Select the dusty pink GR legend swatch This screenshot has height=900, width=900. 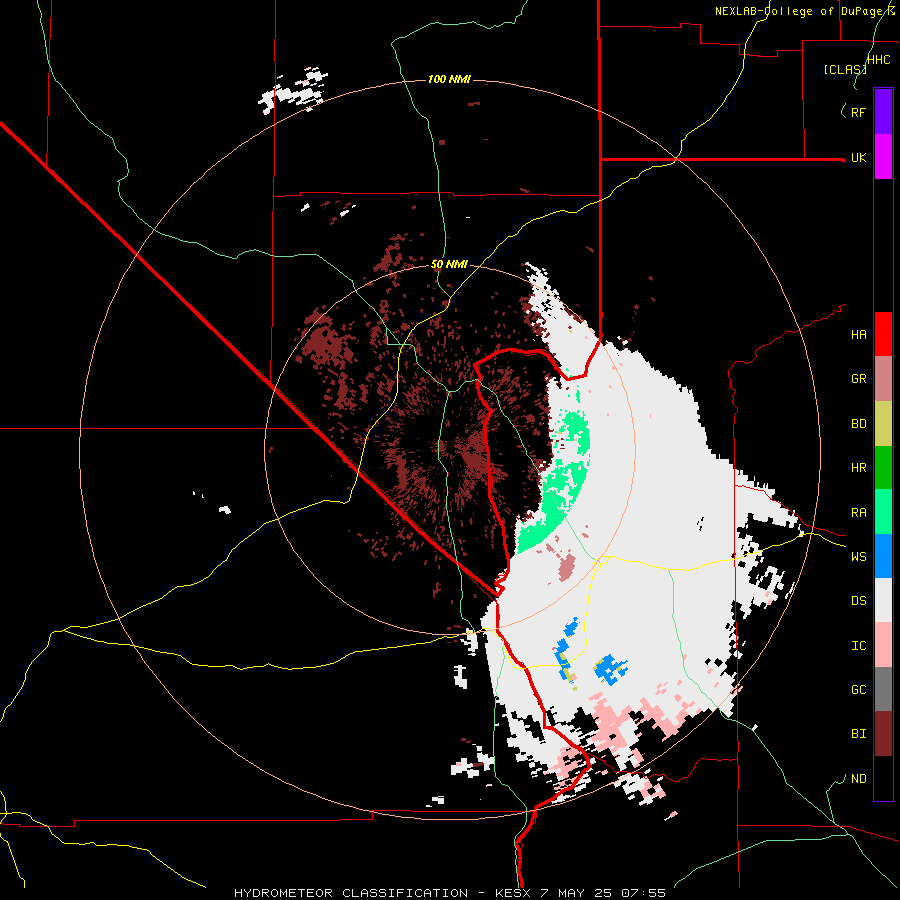tap(883, 379)
